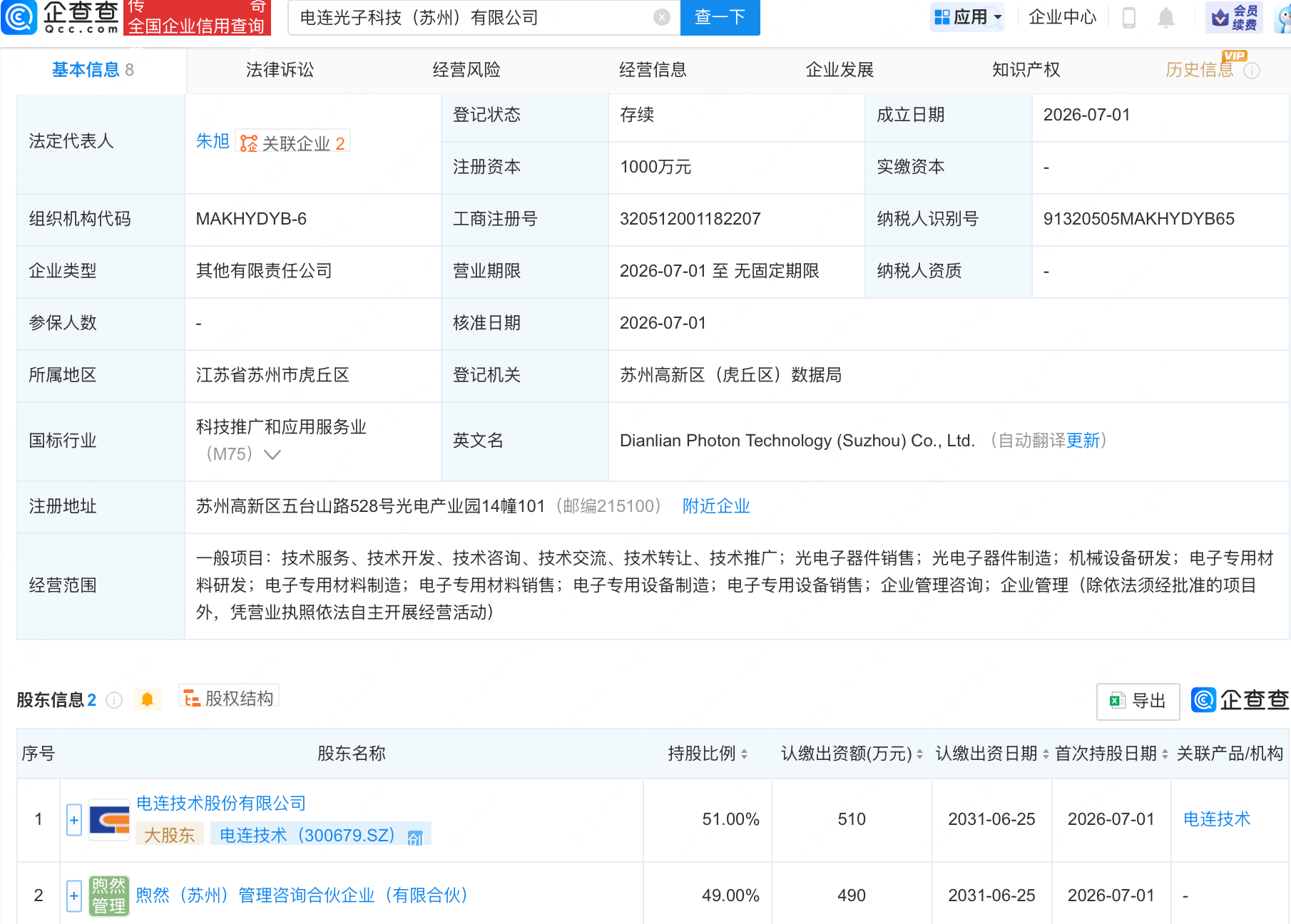Expand shareholder row 电连技术股份有限公司

tap(74, 820)
